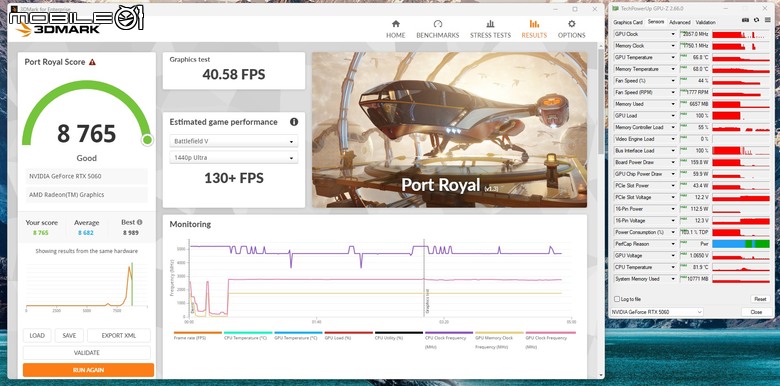Open GPU Clock sensor dropdown arrow
The height and width of the screenshot is (386, 780).
pos(673,34)
